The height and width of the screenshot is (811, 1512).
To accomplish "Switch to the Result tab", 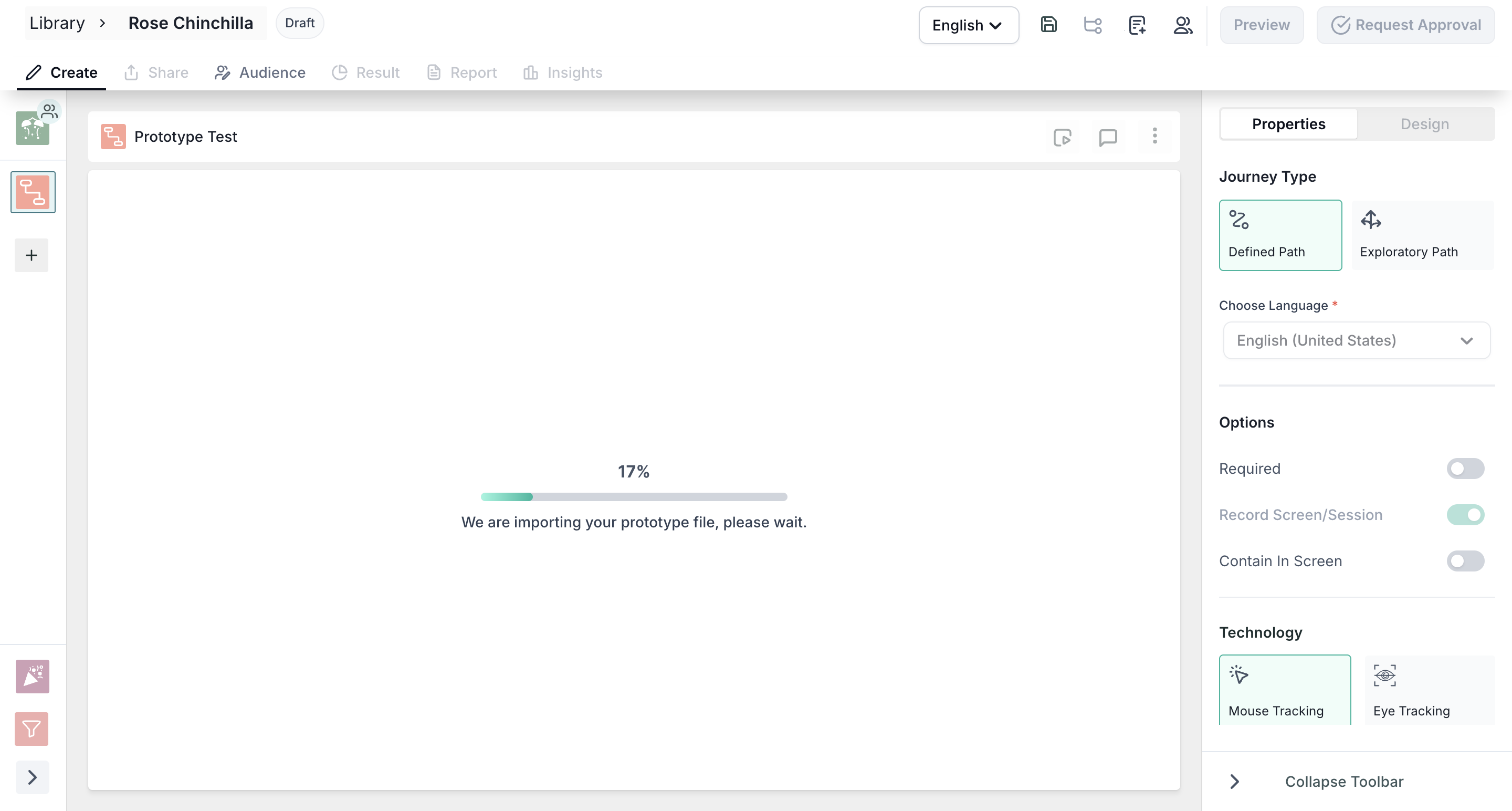I will click(x=366, y=73).
